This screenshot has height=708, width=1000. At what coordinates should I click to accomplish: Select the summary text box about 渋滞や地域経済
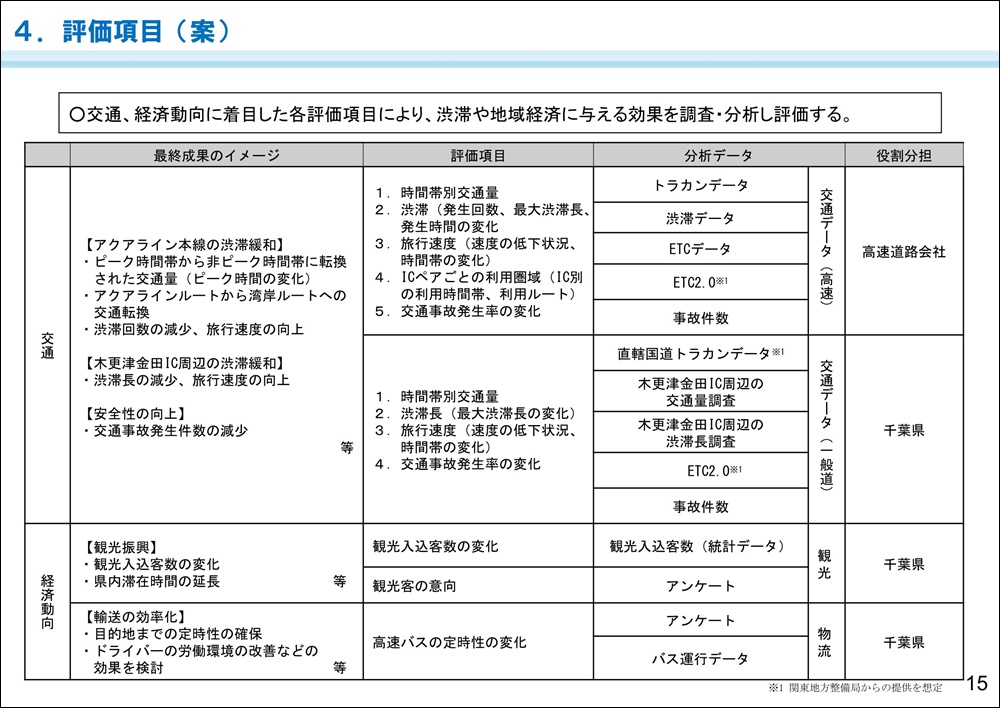(x=500, y=113)
